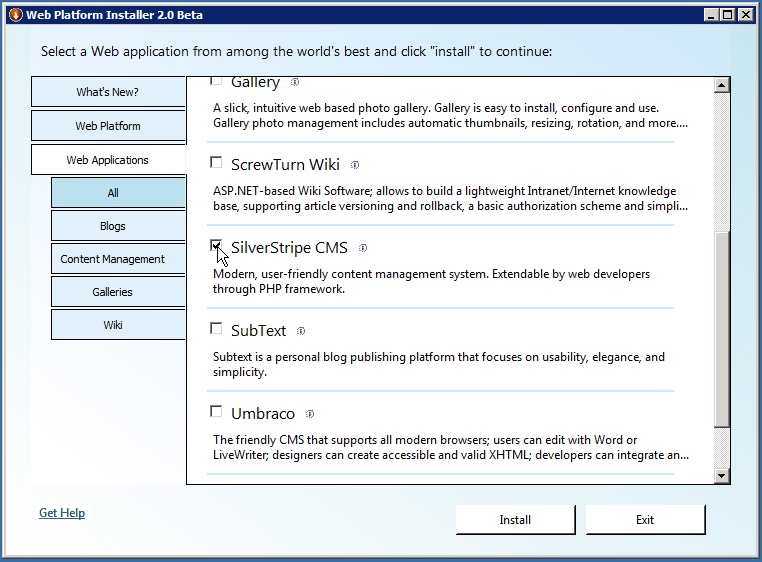Open the info icon next to Gallery
Screen dimensions: 762x562
(294, 82)
